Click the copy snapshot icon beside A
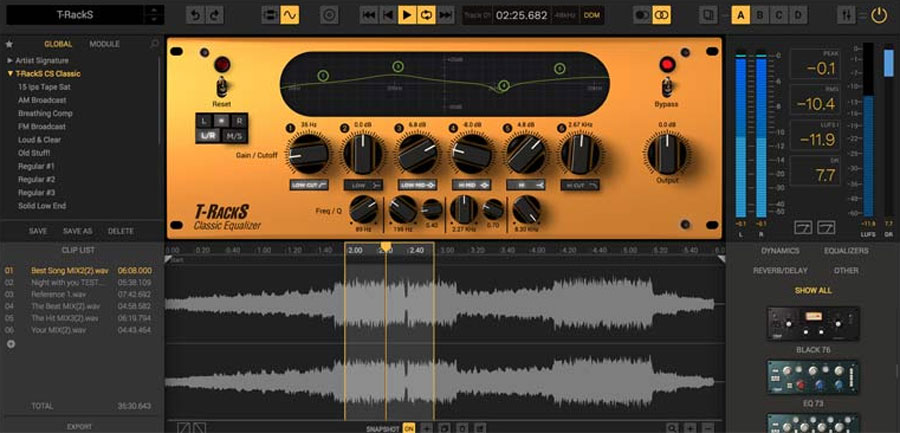The height and width of the screenshot is (433, 900). point(709,16)
